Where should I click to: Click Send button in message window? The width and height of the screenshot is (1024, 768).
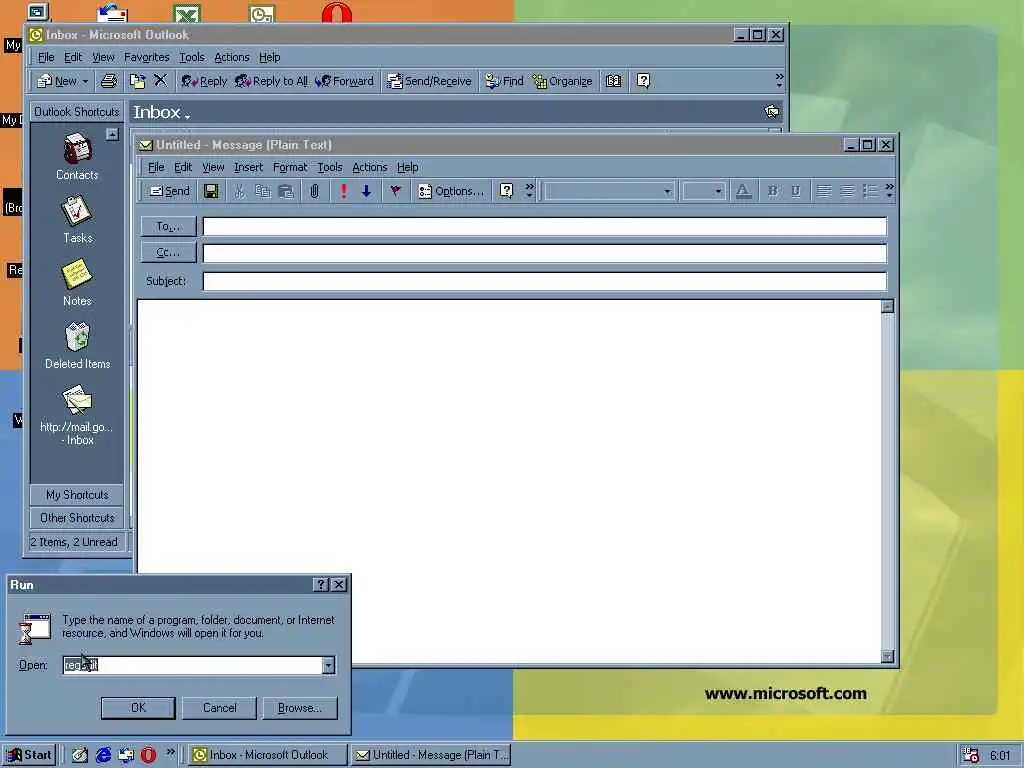[x=170, y=191]
